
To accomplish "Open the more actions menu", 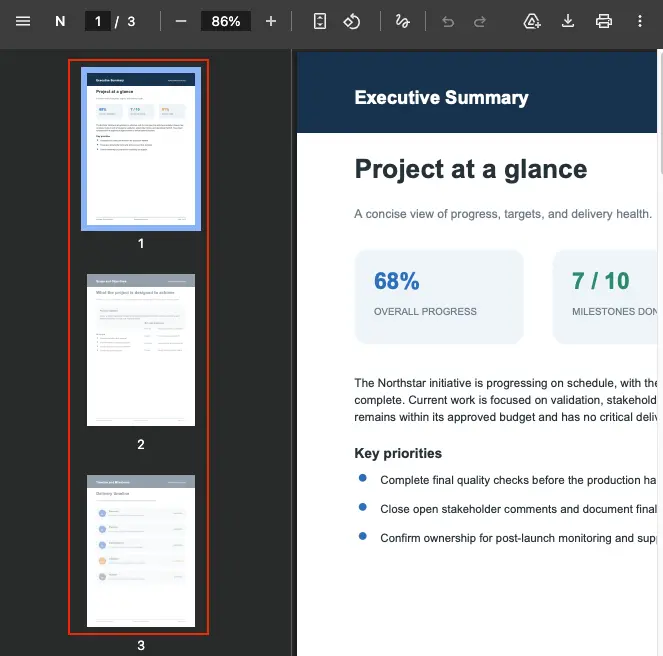I will (640, 21).
